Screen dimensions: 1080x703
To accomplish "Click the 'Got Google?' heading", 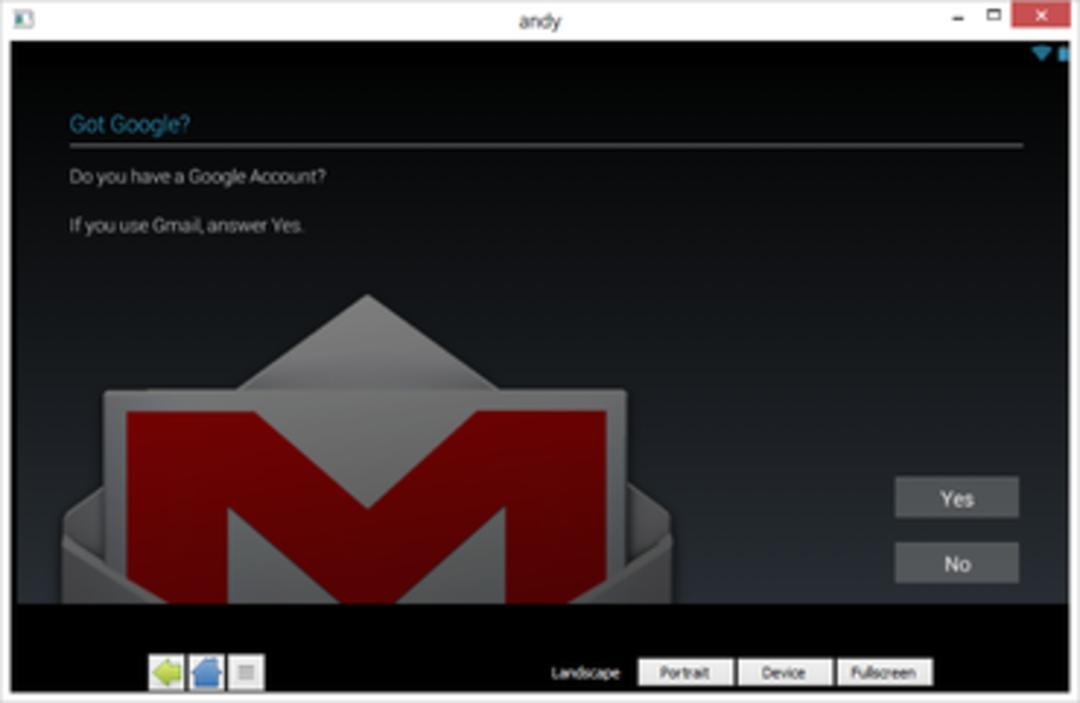I will click(x=129, y=124).
